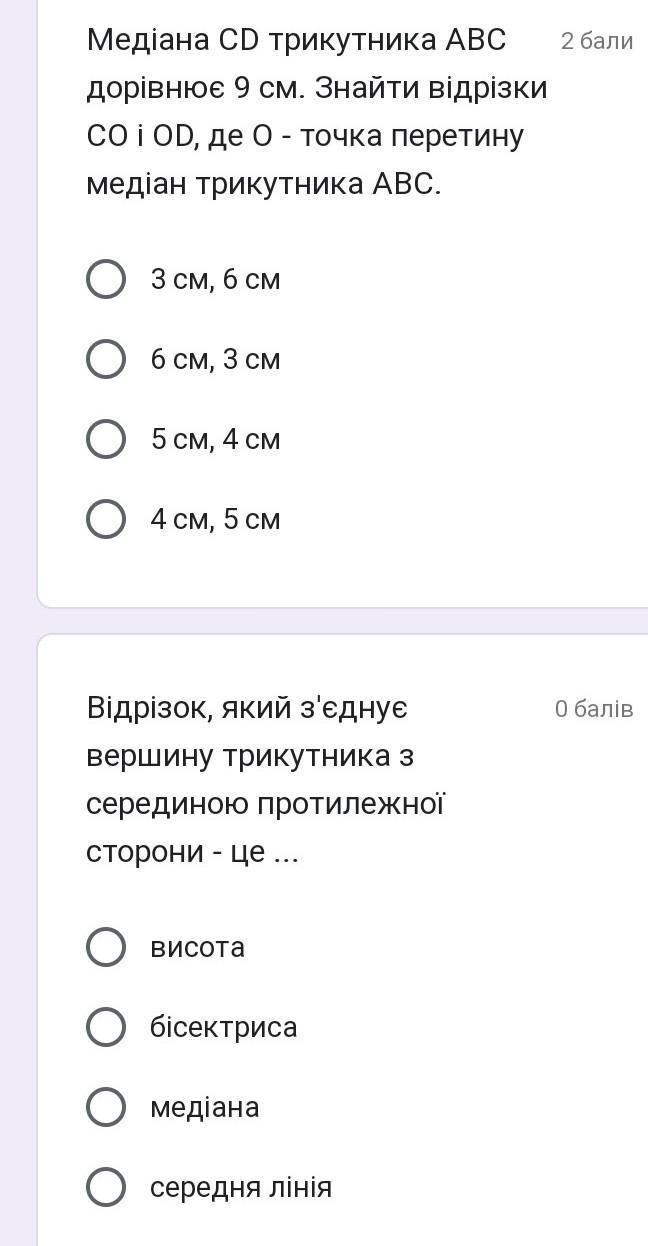
Task: Tap the '5 см, 4 см' answer label
Action: 215,440
